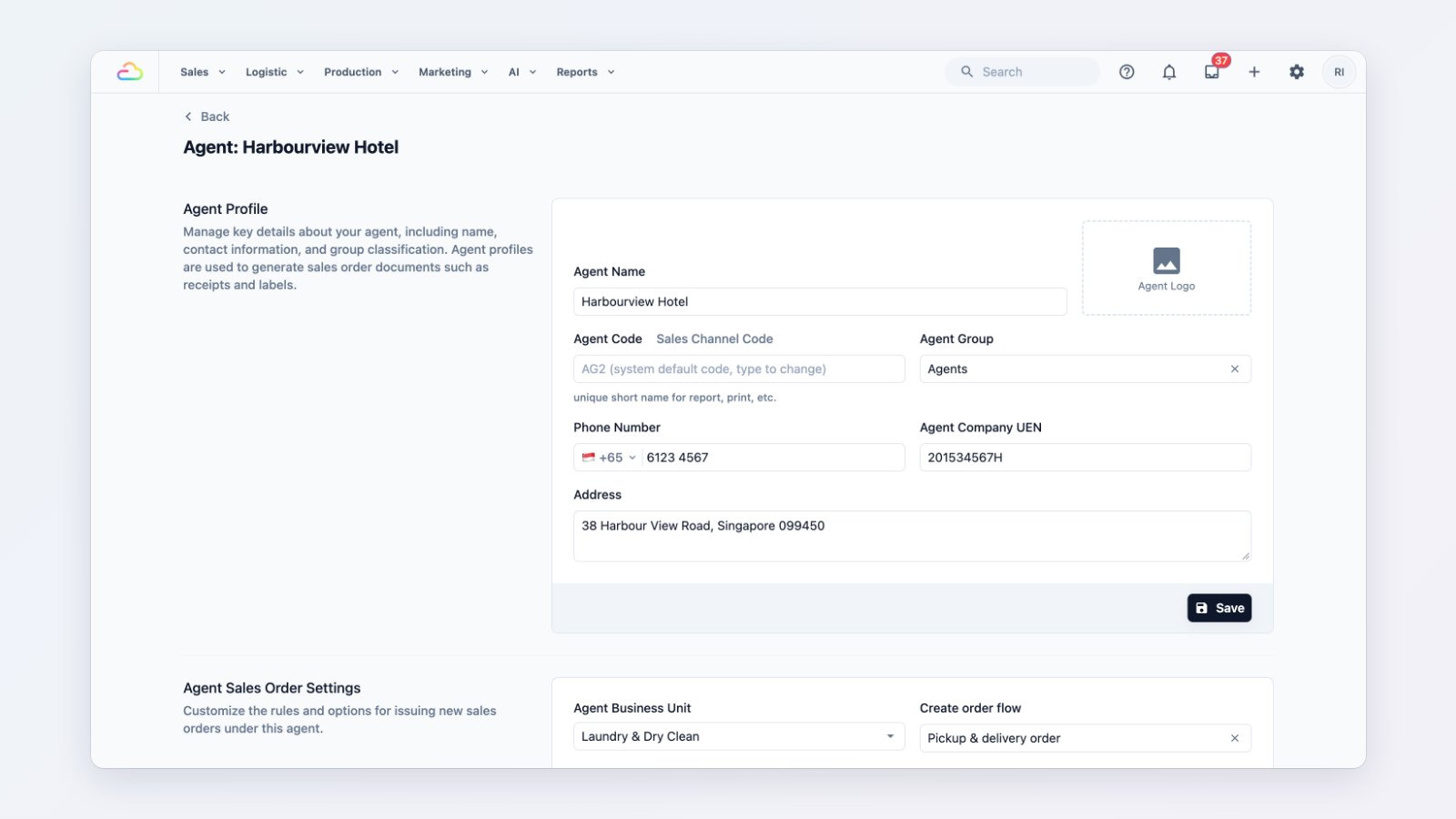The height and width of the screenshot is (819, 1456).
Task: Click the Save button
Action: [1219, 608]
